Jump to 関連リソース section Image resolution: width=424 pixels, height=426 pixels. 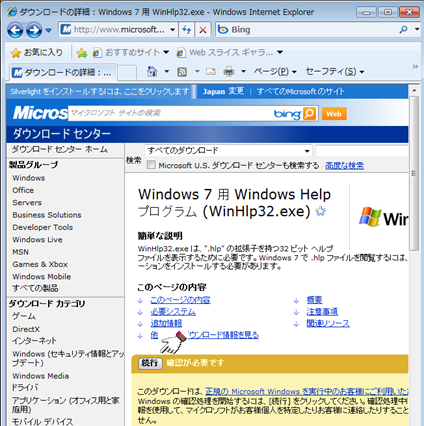tap(328, 323)
